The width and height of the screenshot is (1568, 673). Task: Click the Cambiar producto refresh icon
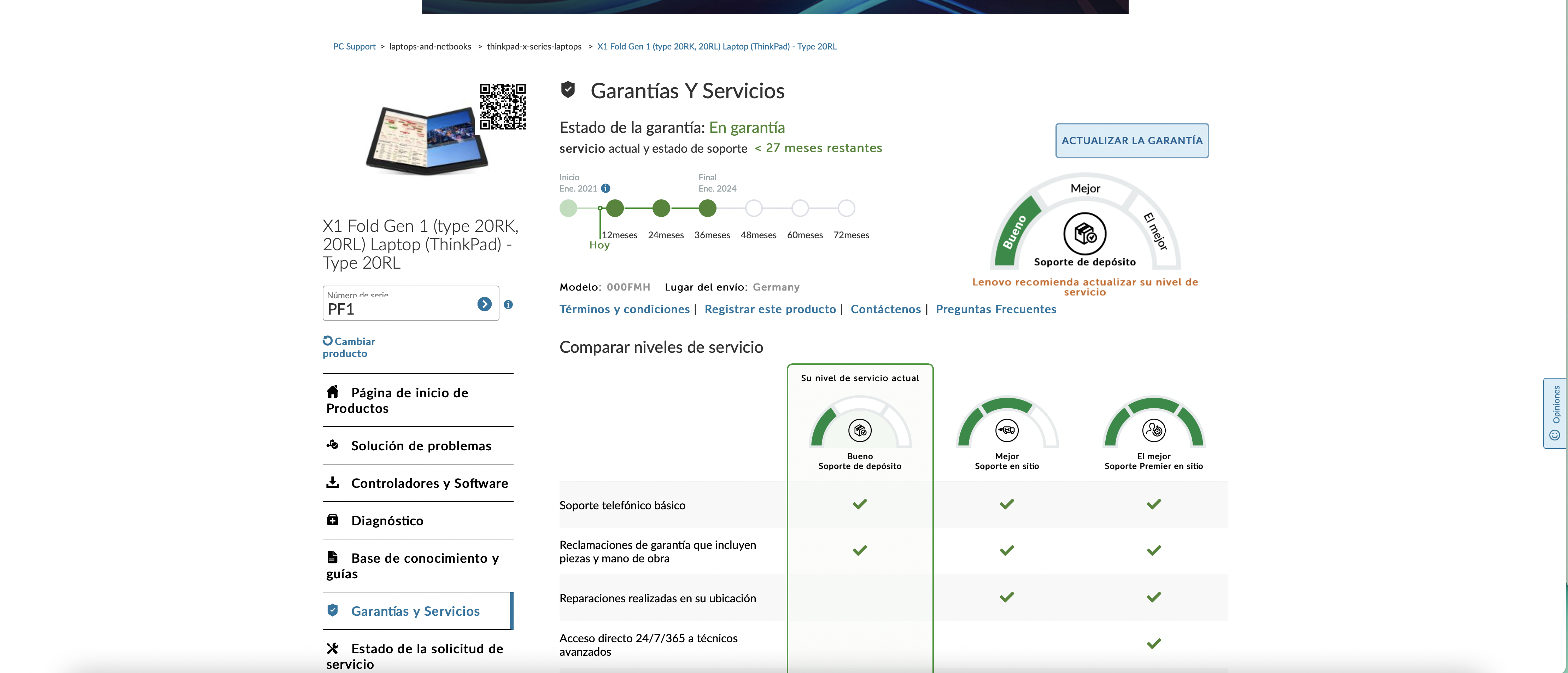(x=327, y=340)
